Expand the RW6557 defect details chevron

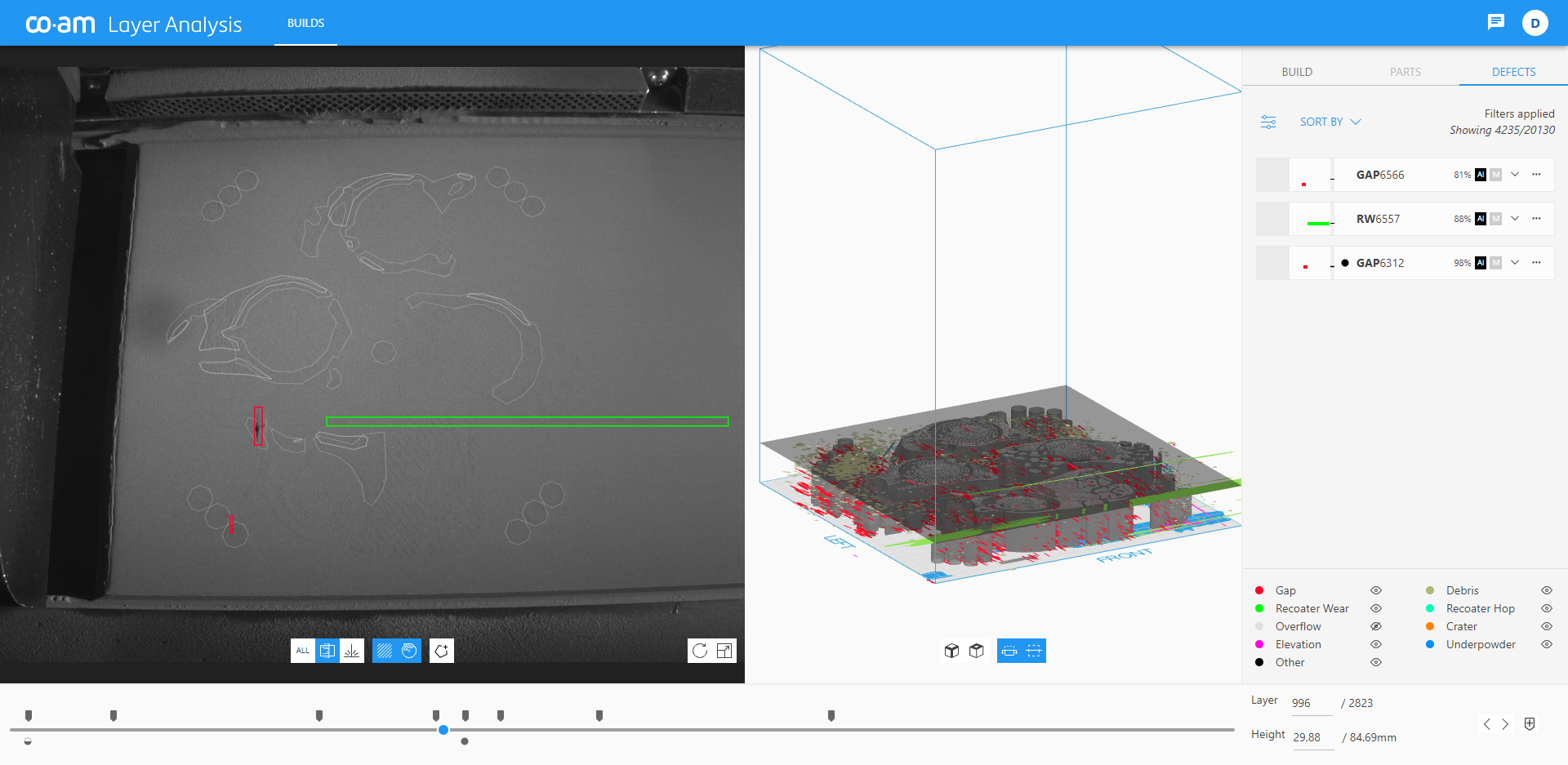1515,219
